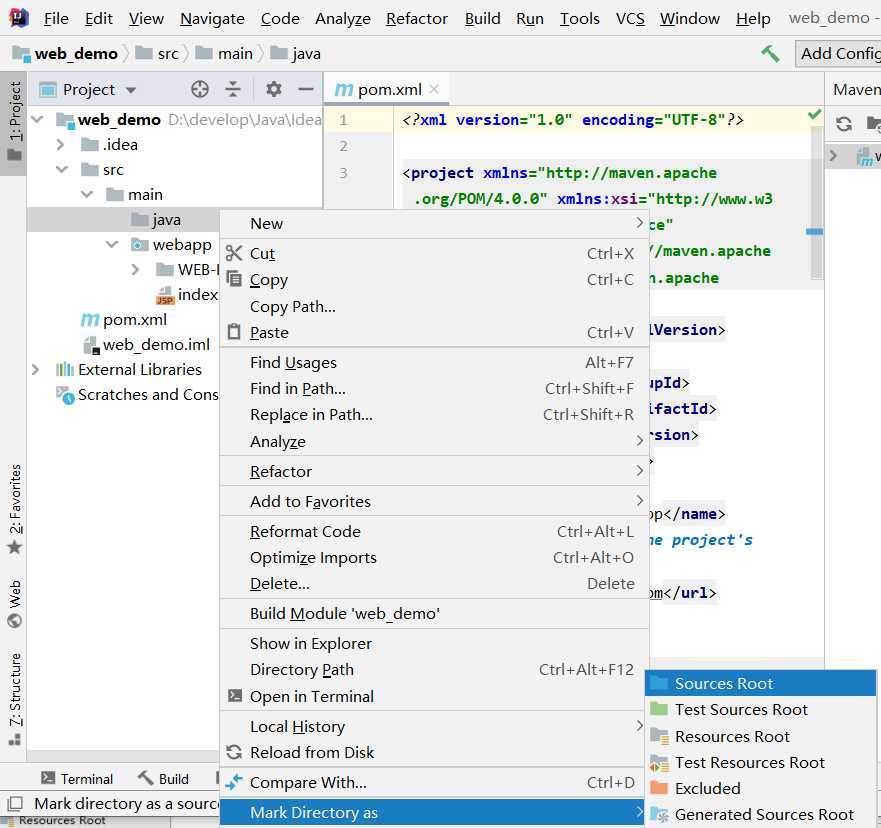This screenshot has height=828, width=881.
Task: Select Copy Path... menu item
Action: coord(434,306)
